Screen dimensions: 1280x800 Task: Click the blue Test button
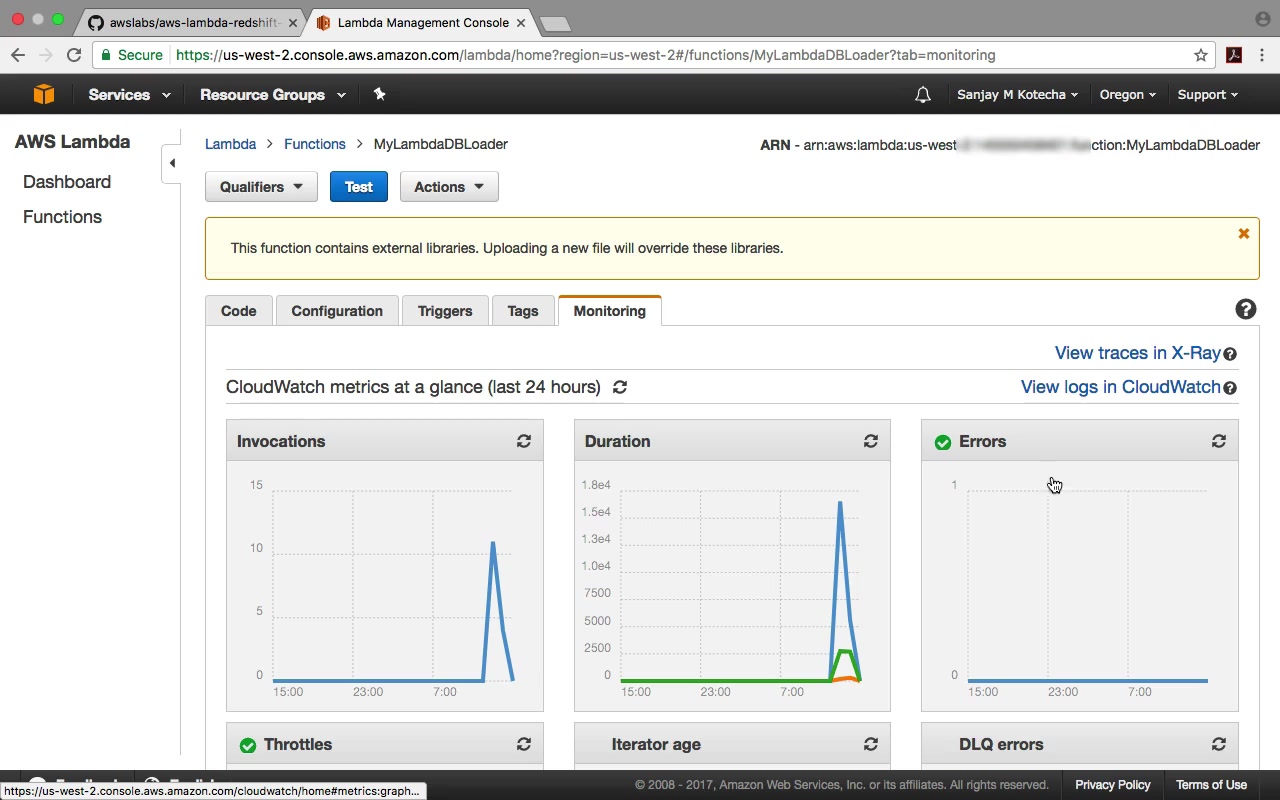359,187
